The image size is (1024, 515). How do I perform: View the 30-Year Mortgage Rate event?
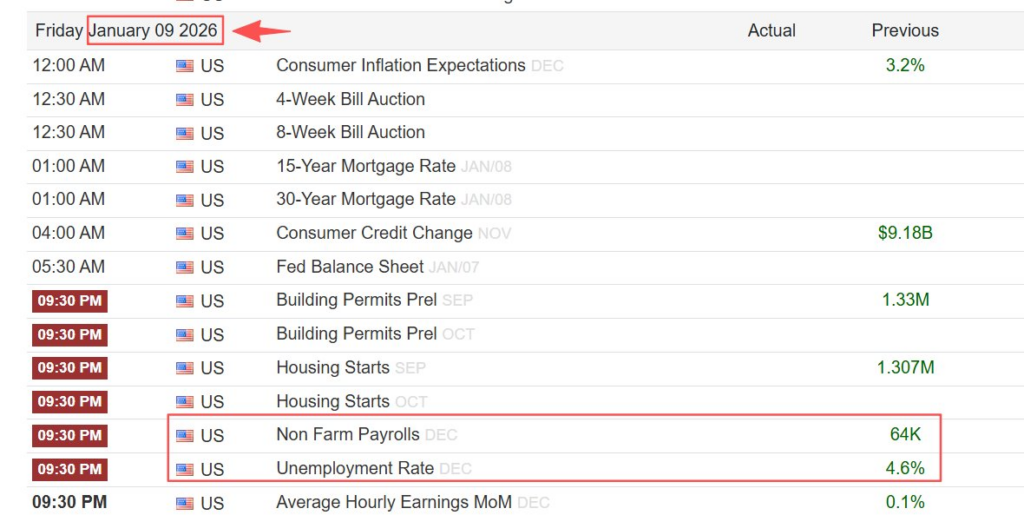coord(366,199)
